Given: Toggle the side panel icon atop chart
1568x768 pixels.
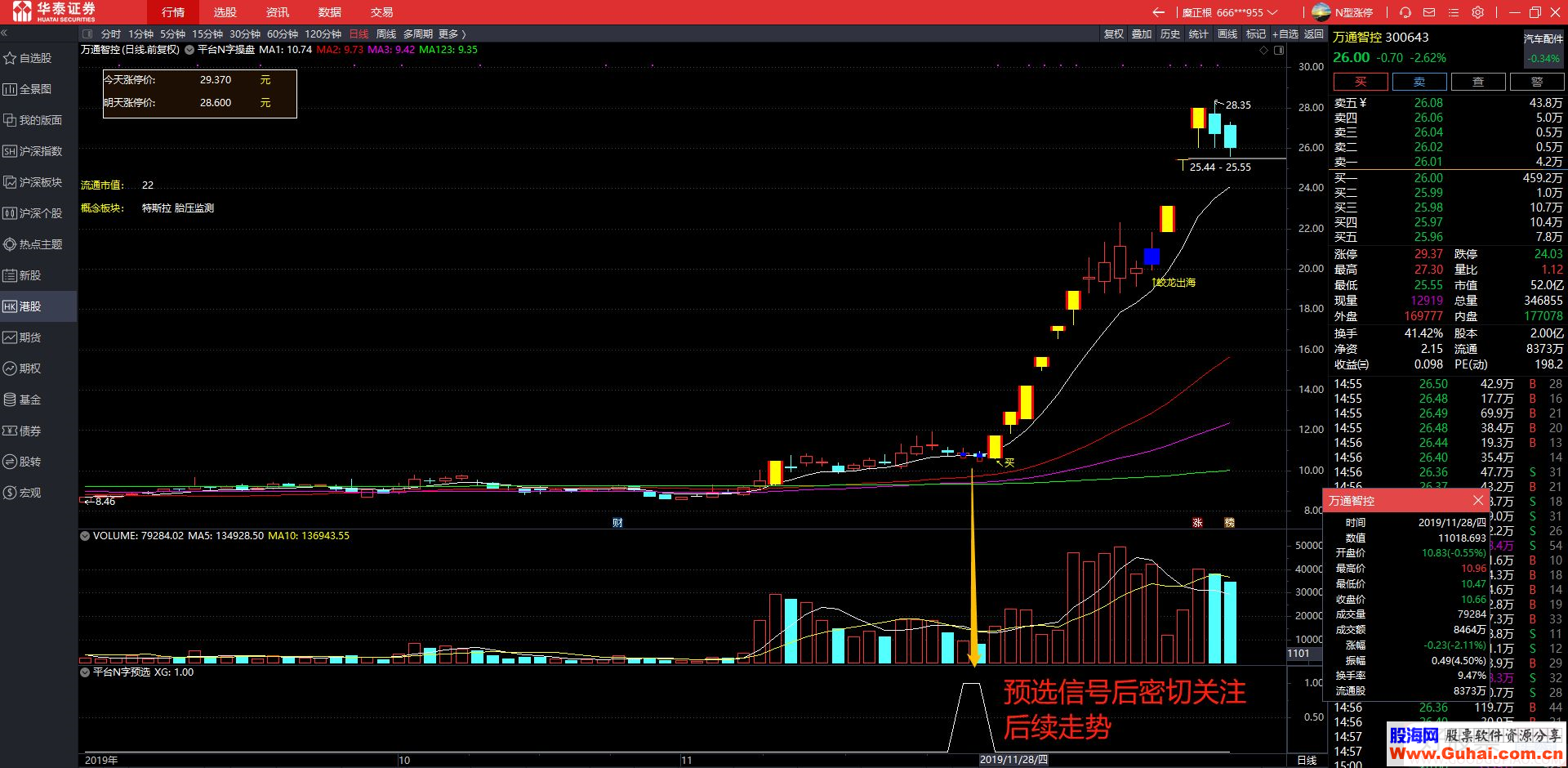Looking at the screenshot, I should point(1279,50).
